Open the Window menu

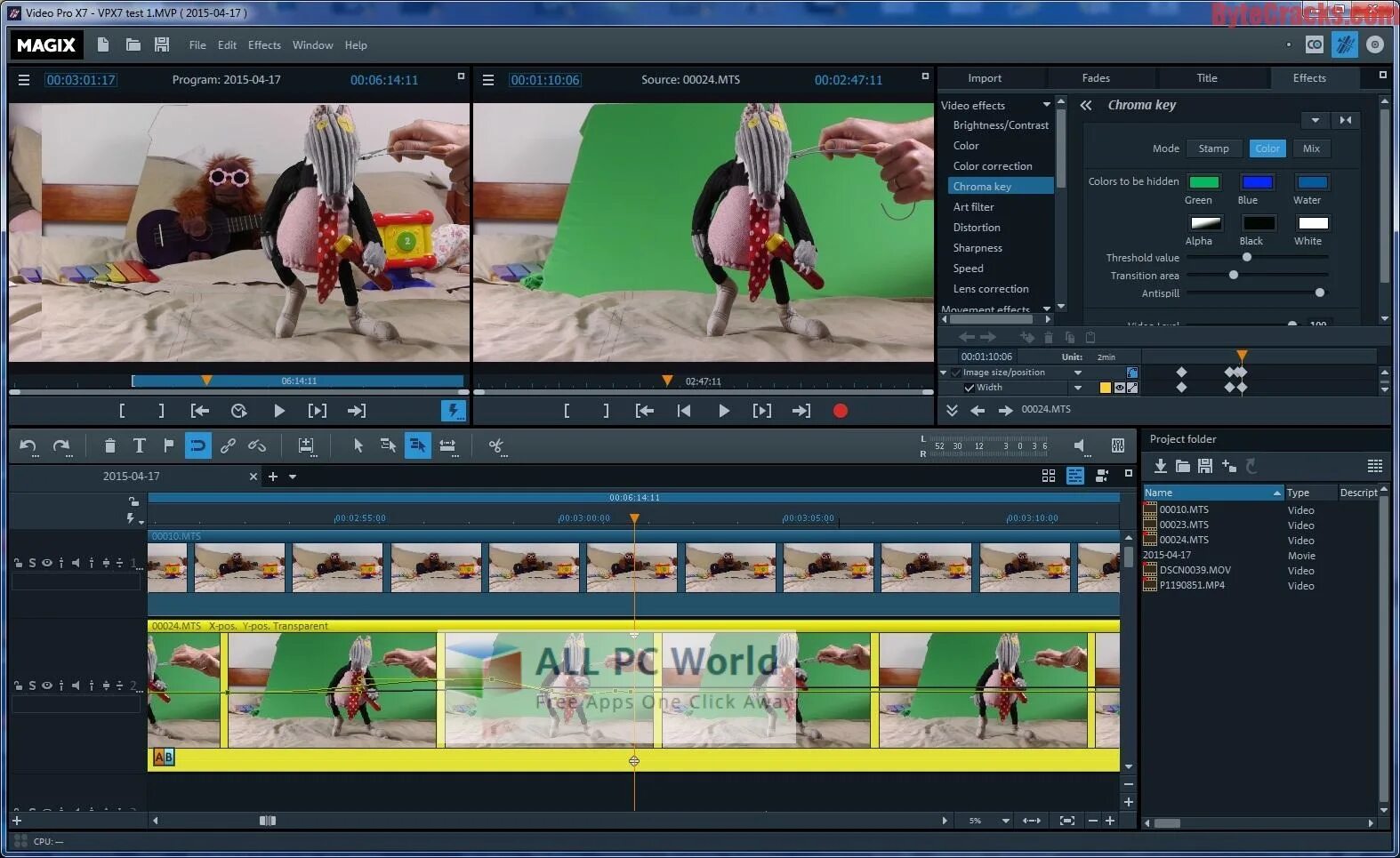[313, 45]
